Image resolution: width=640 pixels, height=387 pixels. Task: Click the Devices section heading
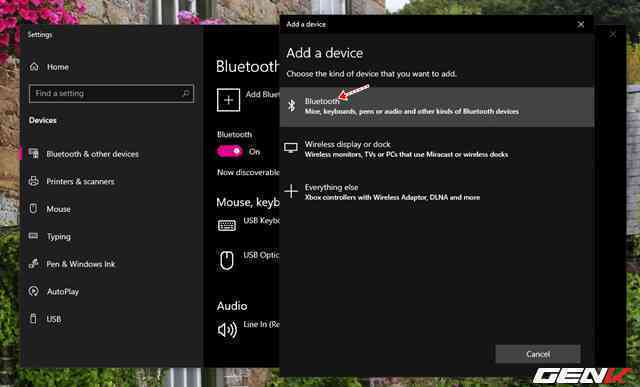(42, 120)
